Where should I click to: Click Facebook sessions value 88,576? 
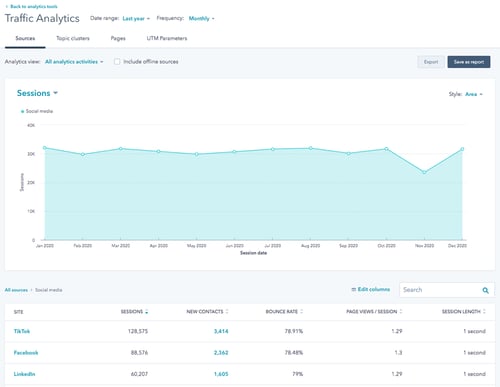[x=139, y=353]
